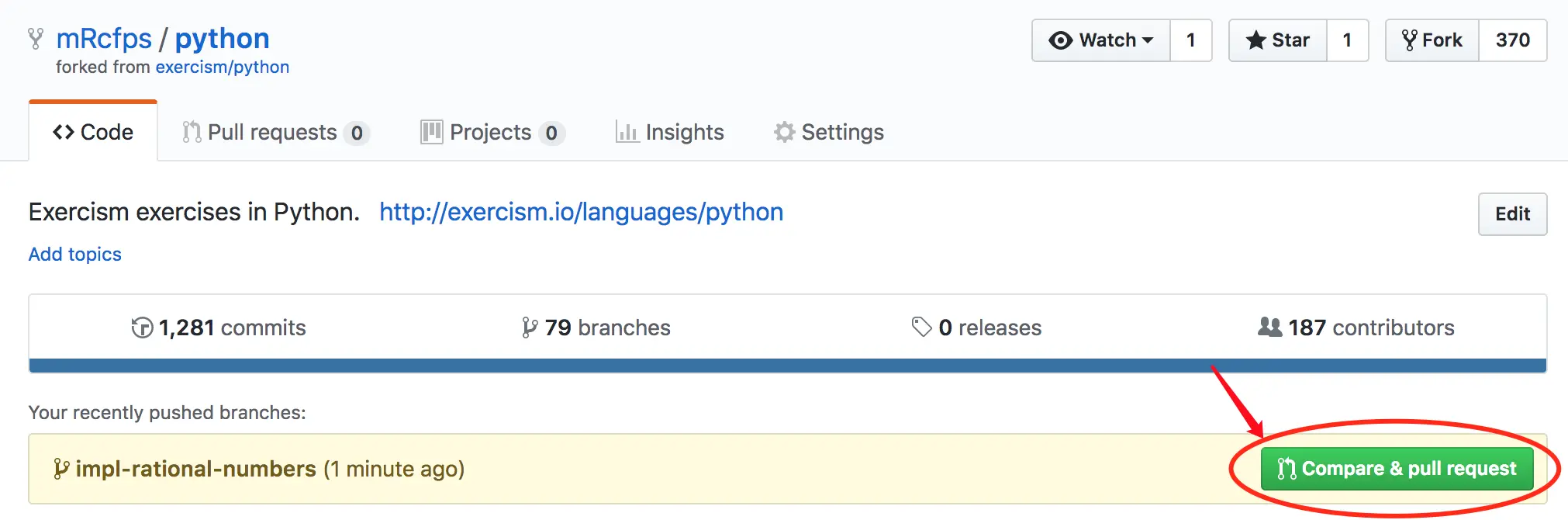Click the branches icon next to 79
This screenshot has height=520, width=1568.
[x=530, y=328]
